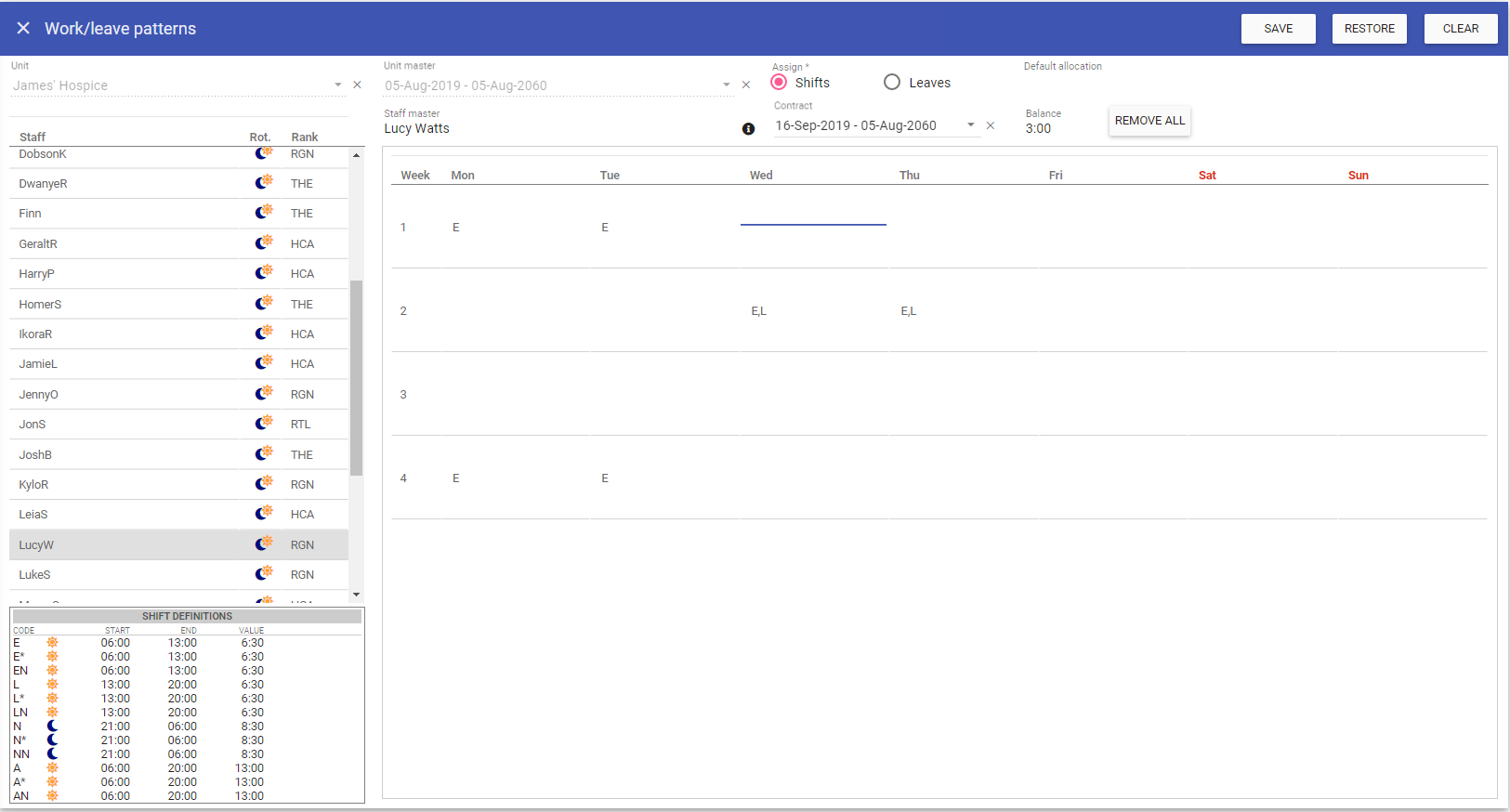Select the Leaves radio button
The image size is (1510, 812).
[892, 83]
